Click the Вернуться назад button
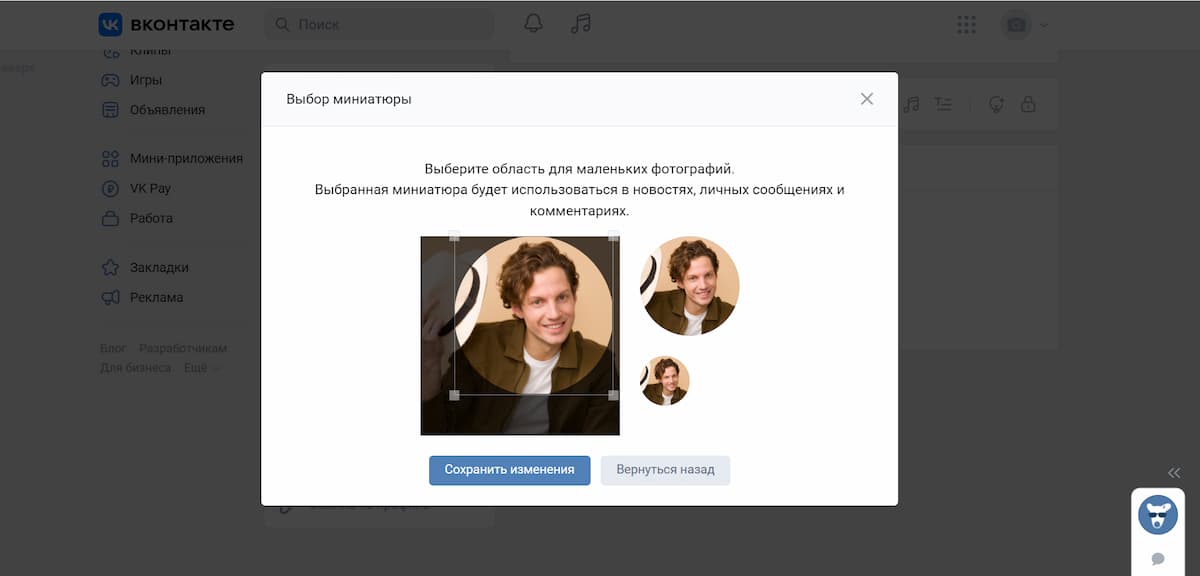This screenshot has width=1200, height=576. 665,470
